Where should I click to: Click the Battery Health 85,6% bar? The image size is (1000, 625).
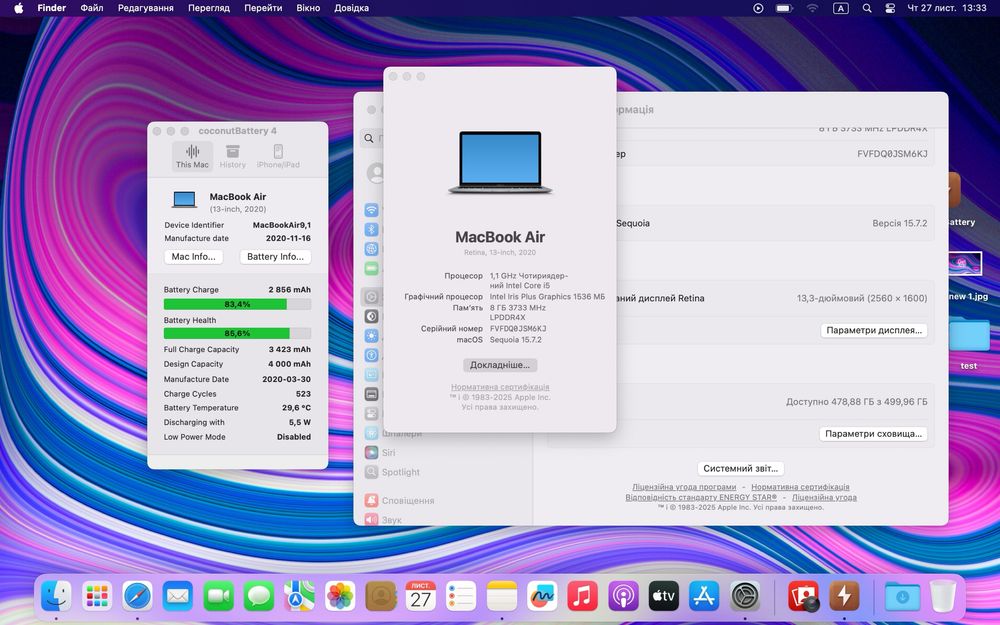(x=237, y=333)
